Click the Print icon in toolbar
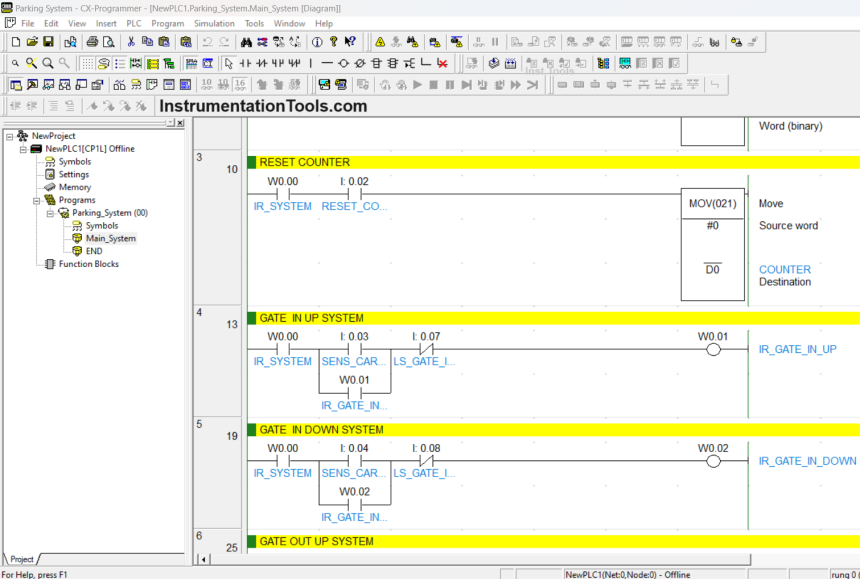The width and height of the screenshot is (860, 579). (92, 42)
